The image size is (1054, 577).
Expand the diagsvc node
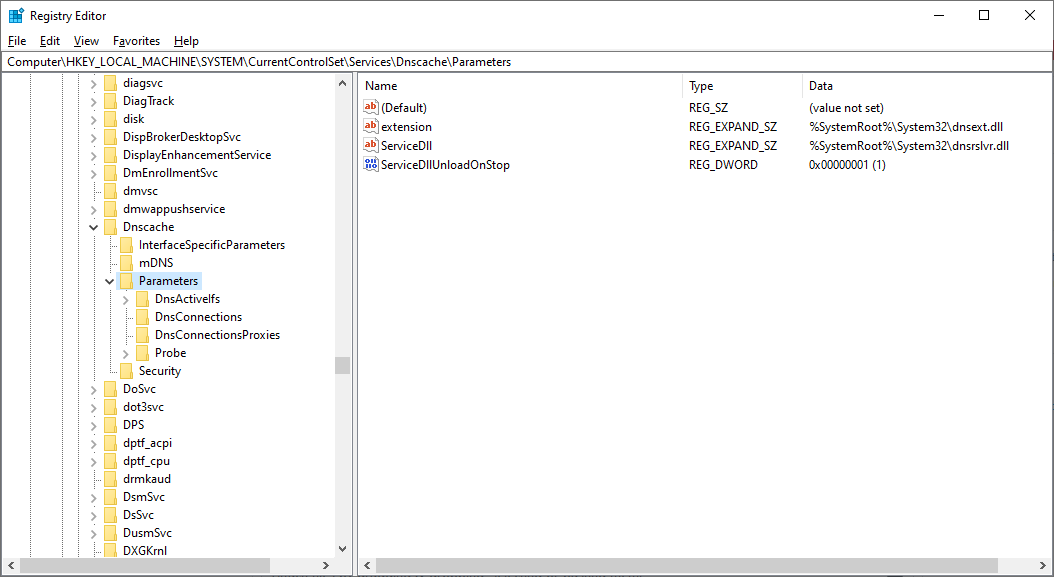pyautogui.click(x=93, y=84)
